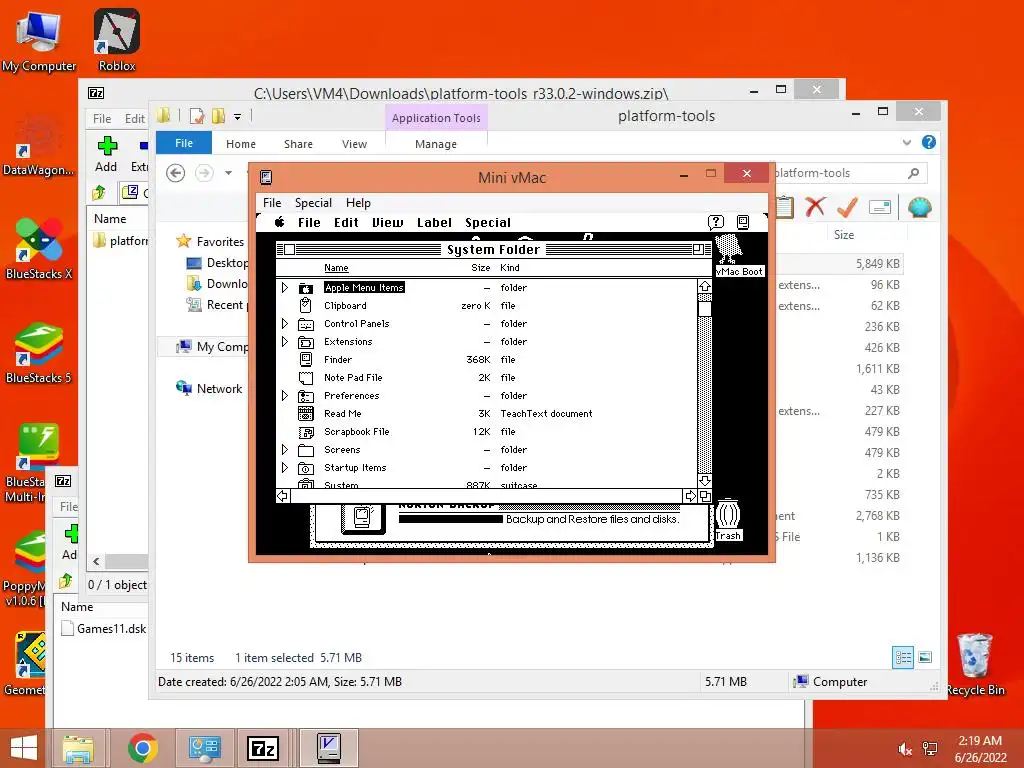The height and width of the screenshot is (768, 1024).
Task: Open Roblox desktop shortcut
Action: pos(117,40)
